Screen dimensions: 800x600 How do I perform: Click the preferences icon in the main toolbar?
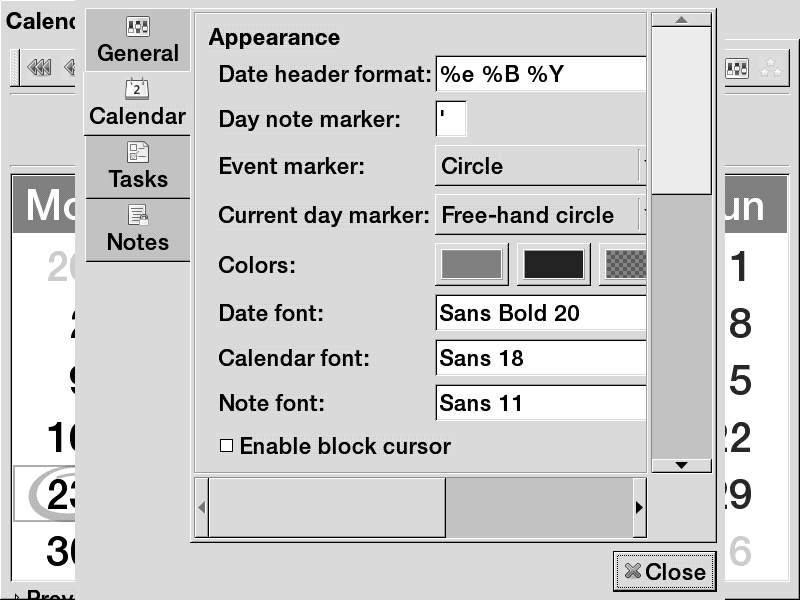coord(737,68)
